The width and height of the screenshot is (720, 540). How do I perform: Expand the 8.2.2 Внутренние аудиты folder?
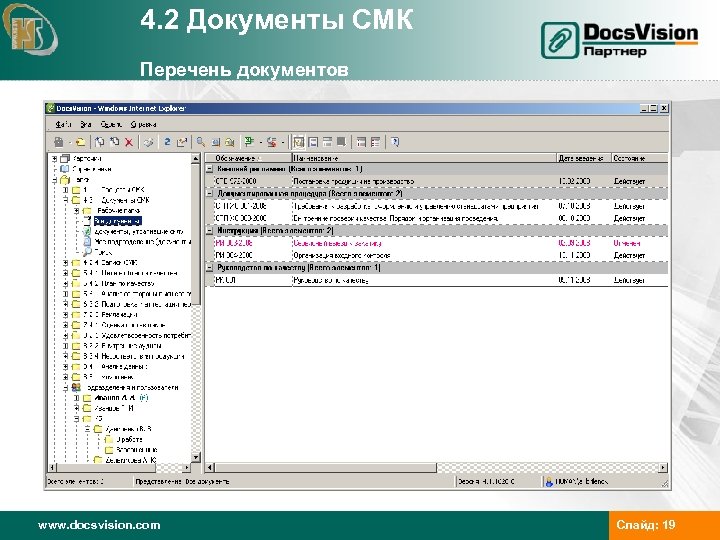click(x=66, y=346)
